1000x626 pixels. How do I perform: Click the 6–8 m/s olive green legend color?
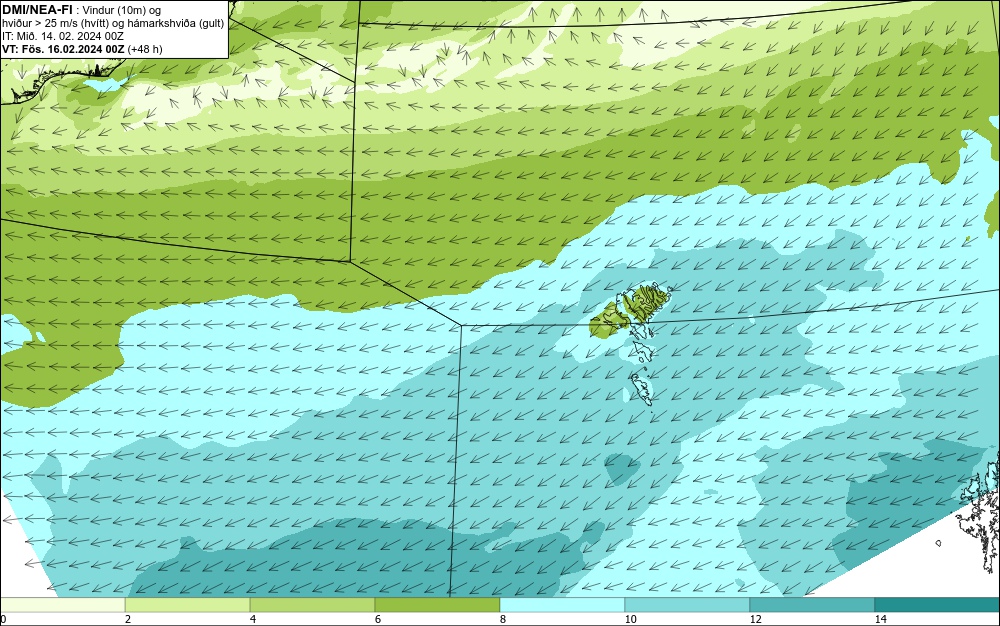[x=438, y=605]
